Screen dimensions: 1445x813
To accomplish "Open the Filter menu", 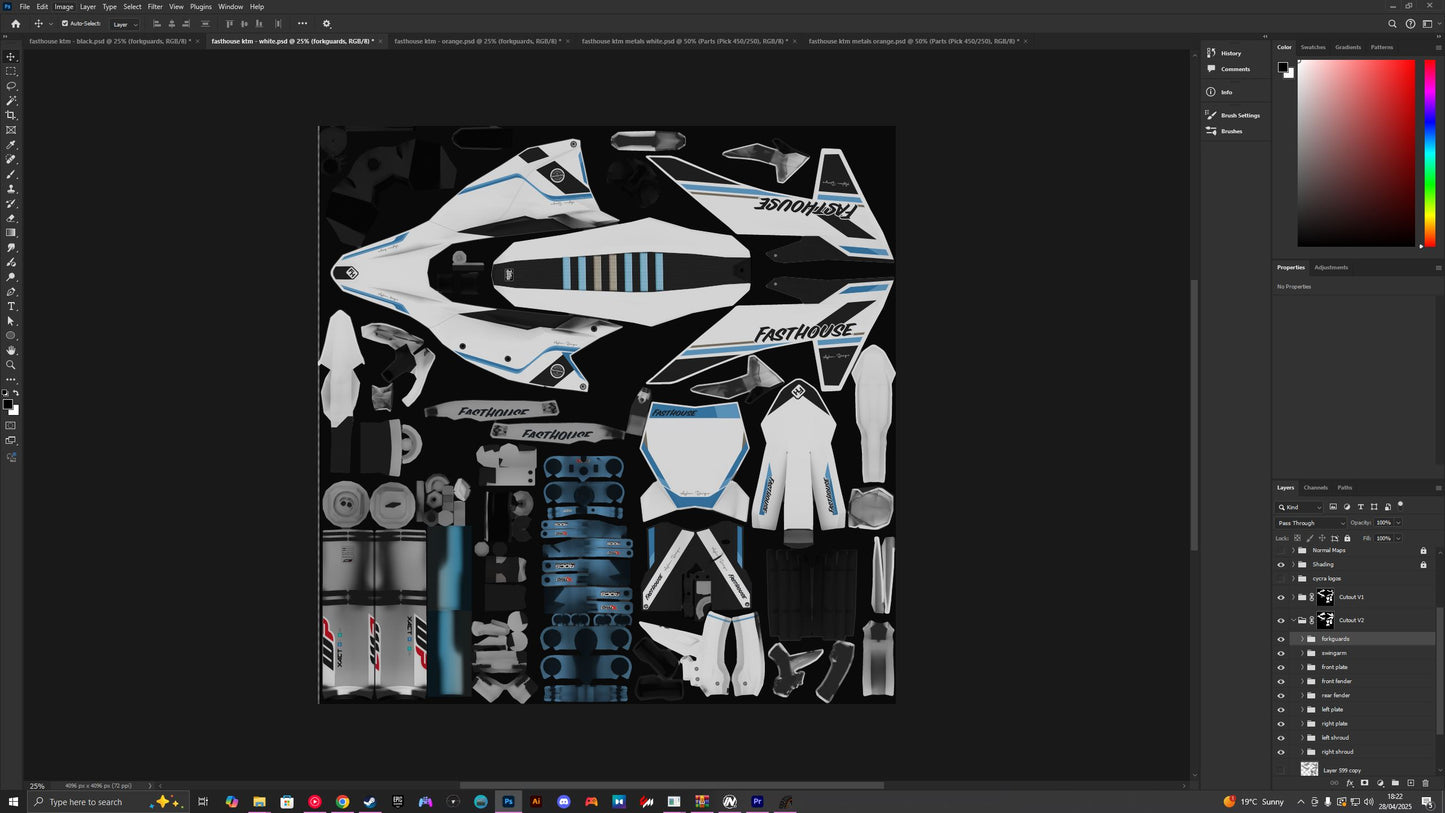I will click(x=155, y=7).
